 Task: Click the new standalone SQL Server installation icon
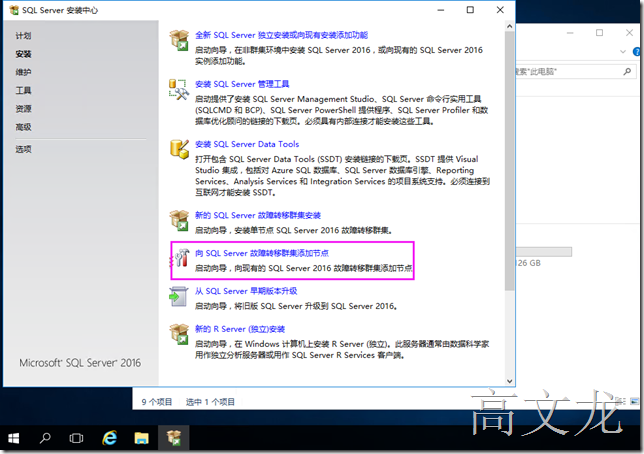[x=179, y=40]
